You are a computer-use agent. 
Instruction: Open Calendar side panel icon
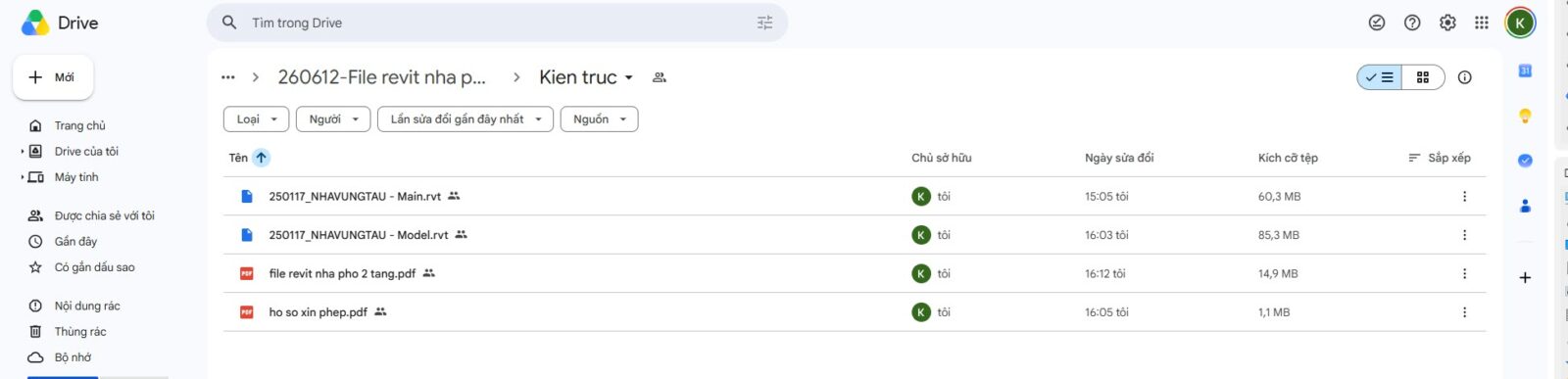(x=1525, y=71)
